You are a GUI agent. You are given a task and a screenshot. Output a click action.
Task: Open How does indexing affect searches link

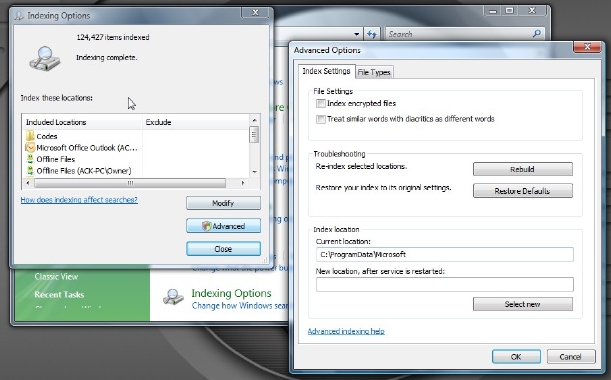[x=79, y=200]
